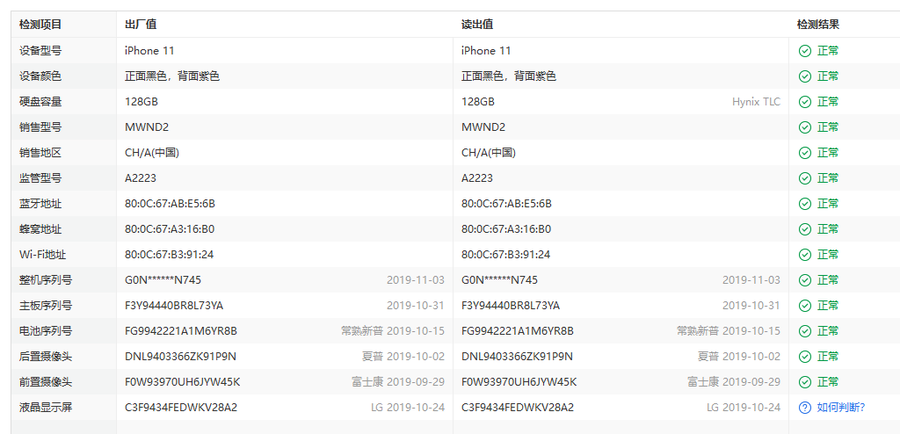Click factory Wi-Fi address 80:0C:67:B3:91:24
Screen dimensions: 900x434
tap(169, 254)
